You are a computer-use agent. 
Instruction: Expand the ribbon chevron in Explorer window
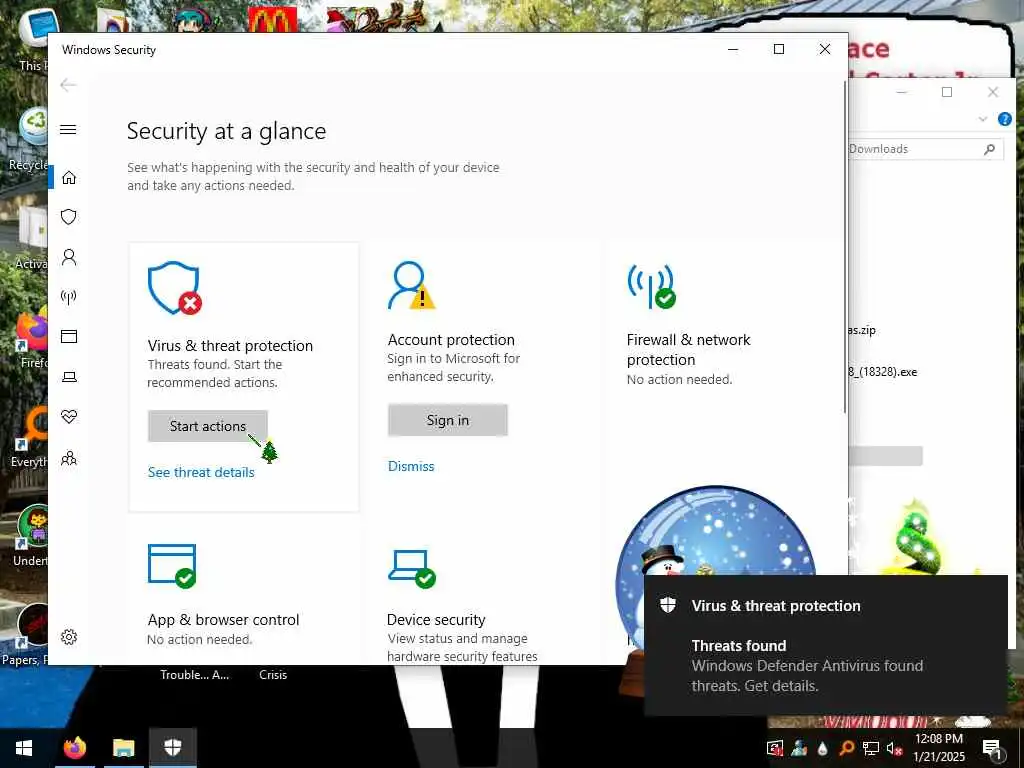pos(983,119)
